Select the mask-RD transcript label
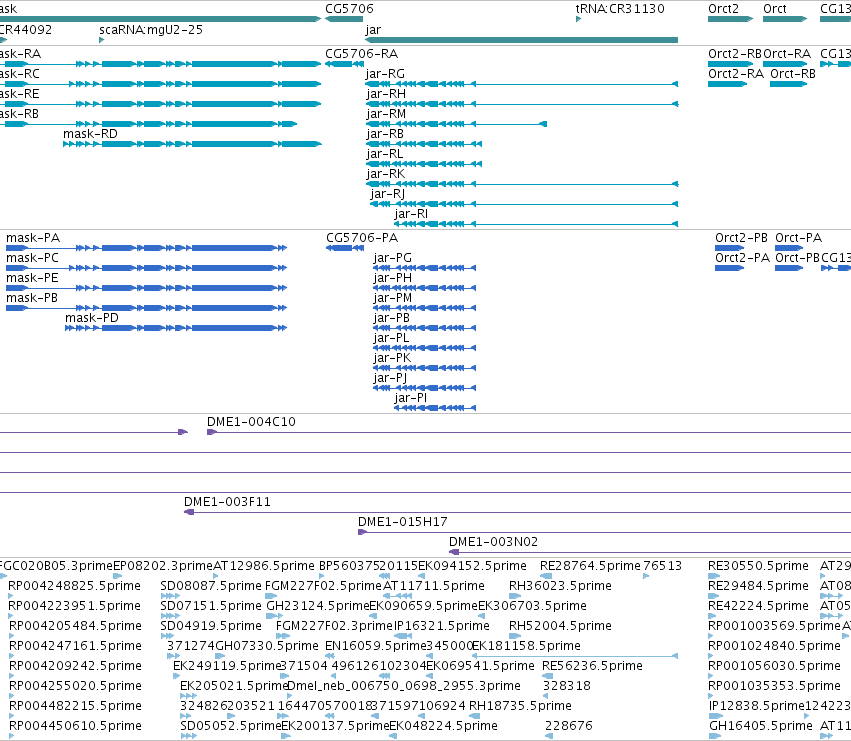The height and width of the screenshot is (741, 851). pos(90,134)
